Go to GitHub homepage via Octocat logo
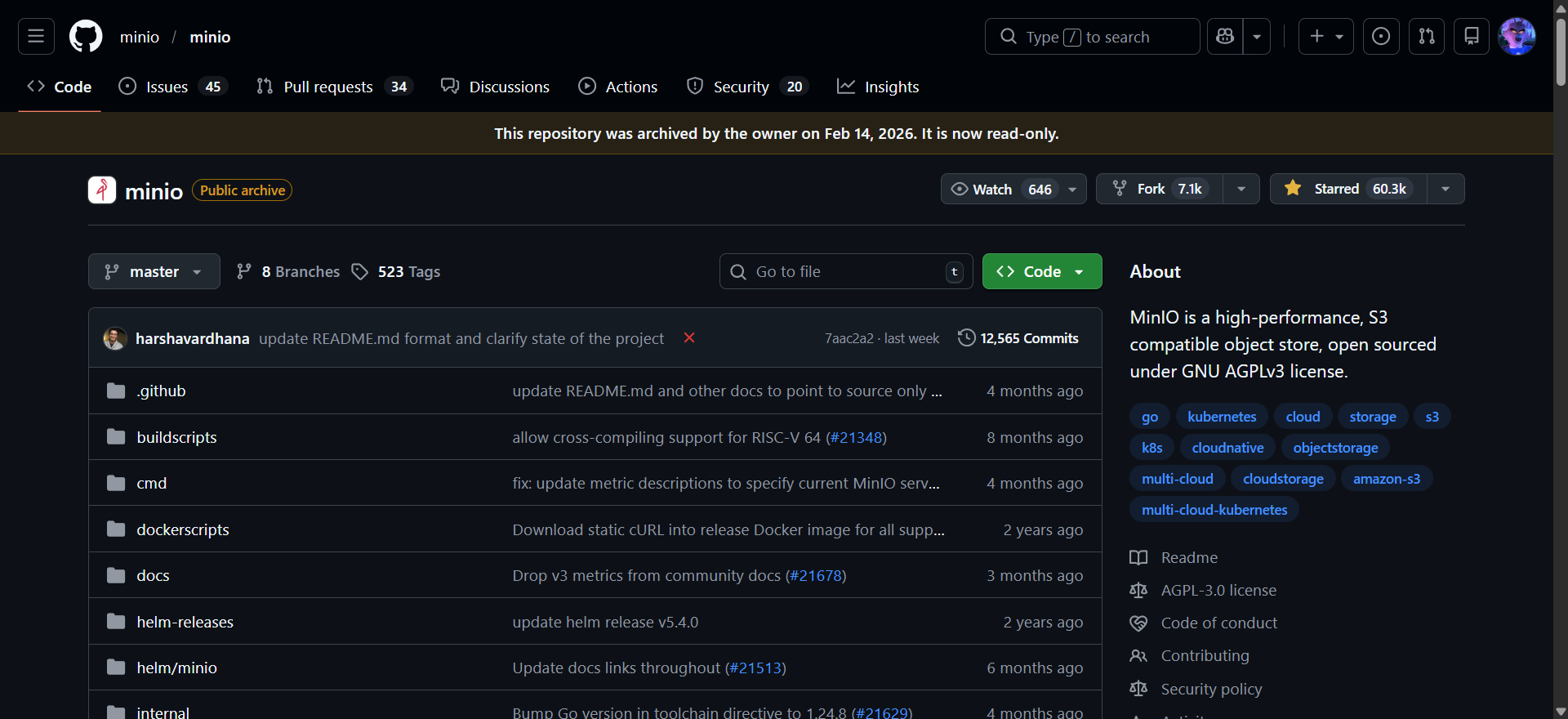This screenshot has width=1568, height=719. pyautogui.click(x=86, y=37)
